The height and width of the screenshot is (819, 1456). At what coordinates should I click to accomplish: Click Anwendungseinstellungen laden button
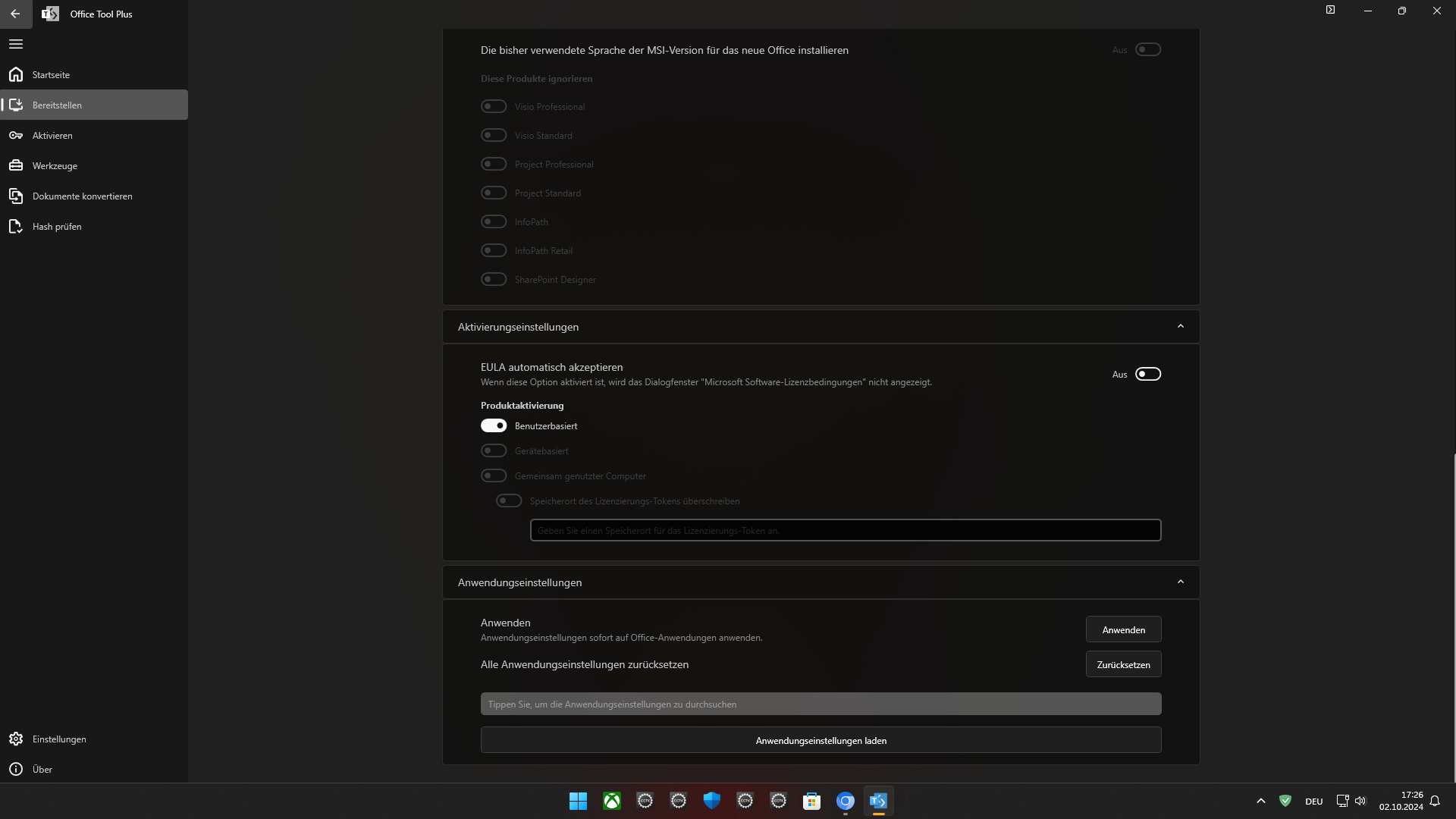click(x=821, y=740)
